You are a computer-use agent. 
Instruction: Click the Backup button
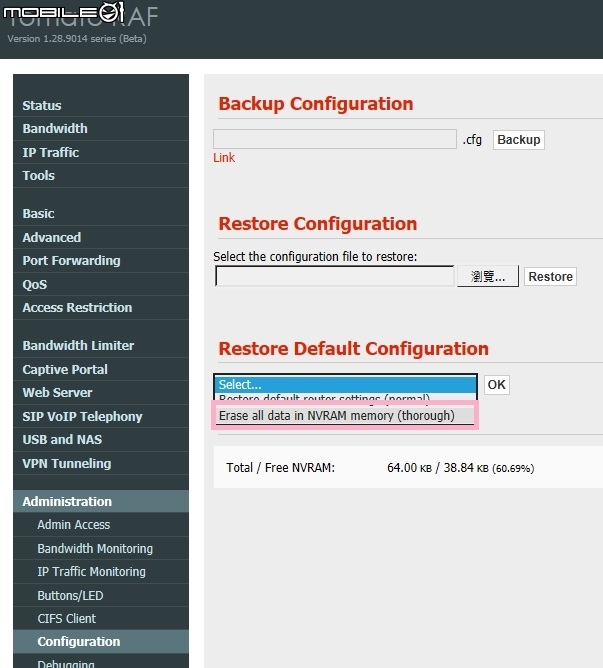point(518,140)
